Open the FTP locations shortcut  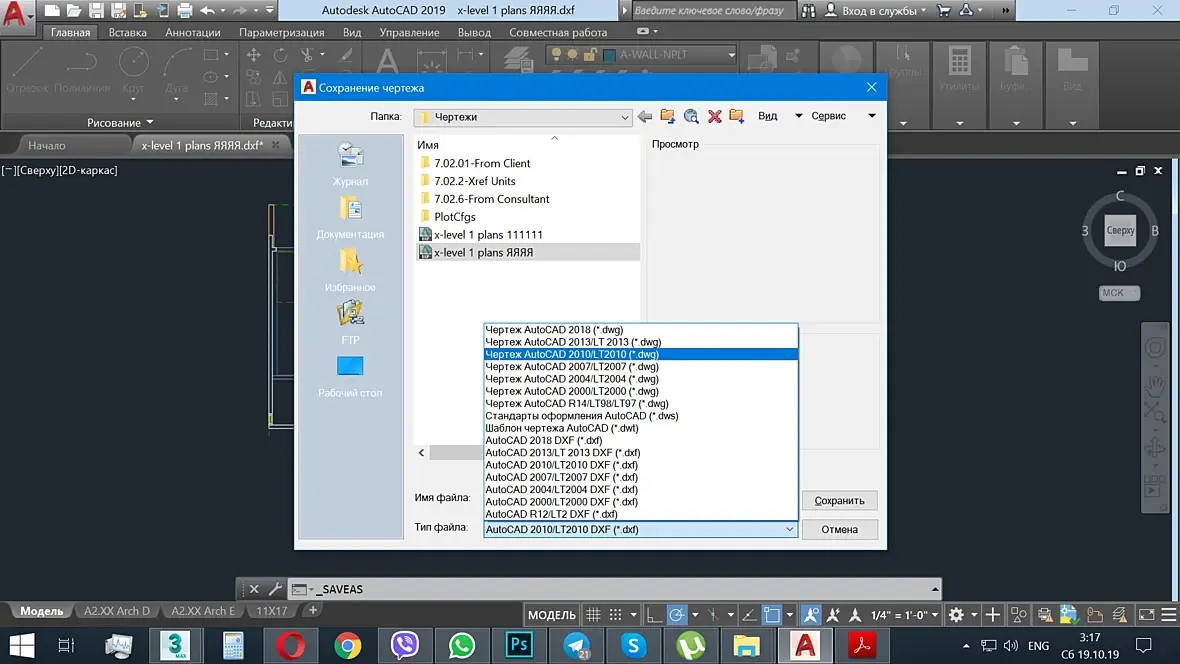tap(350, 323)
